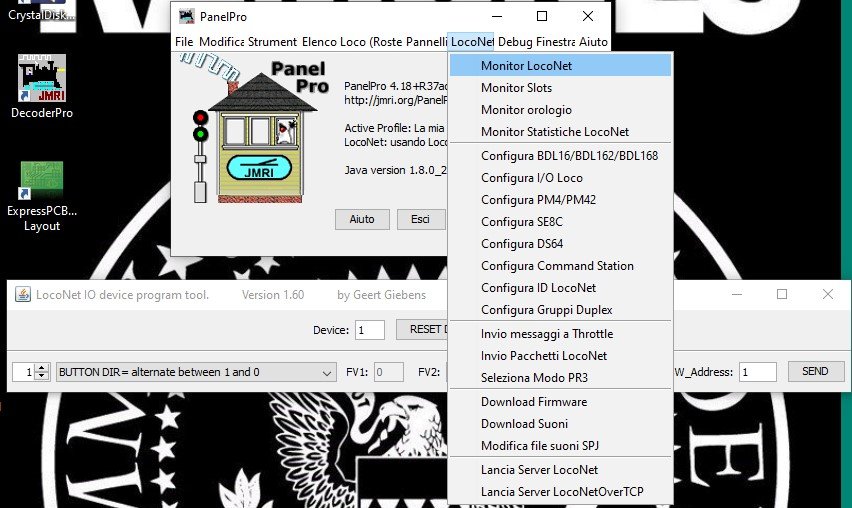
Task: Click the Device number input field
Action: (369, 330)
